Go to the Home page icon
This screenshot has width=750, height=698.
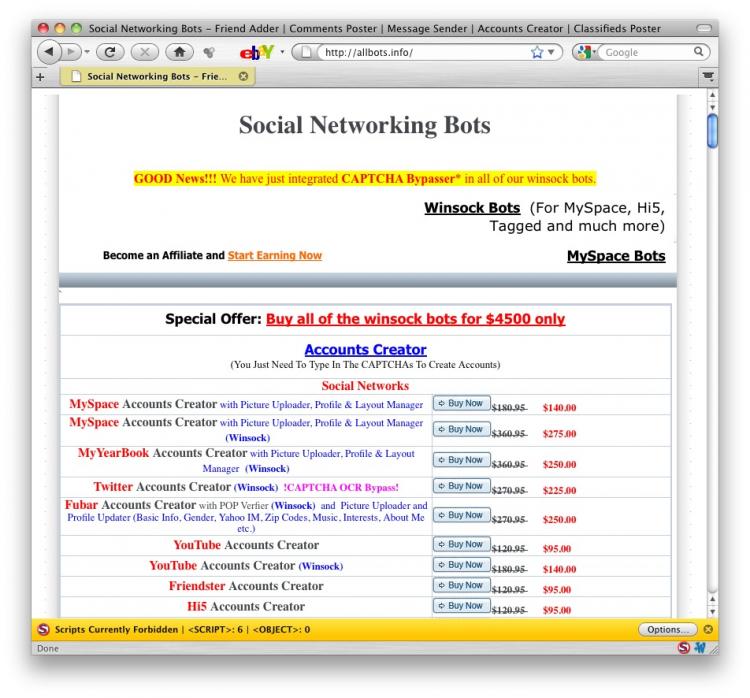(178, 52)
